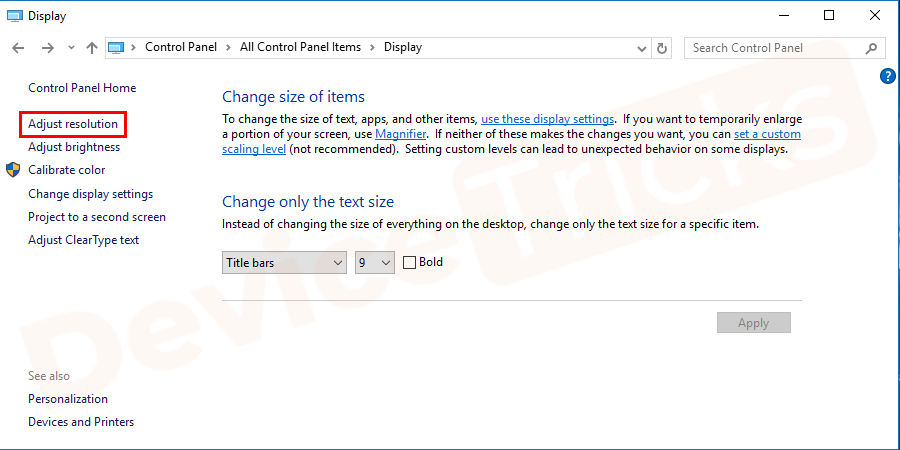The image size is (900, 450).
Task: Open the Title bars item dropdown
Action: [285, 263]
